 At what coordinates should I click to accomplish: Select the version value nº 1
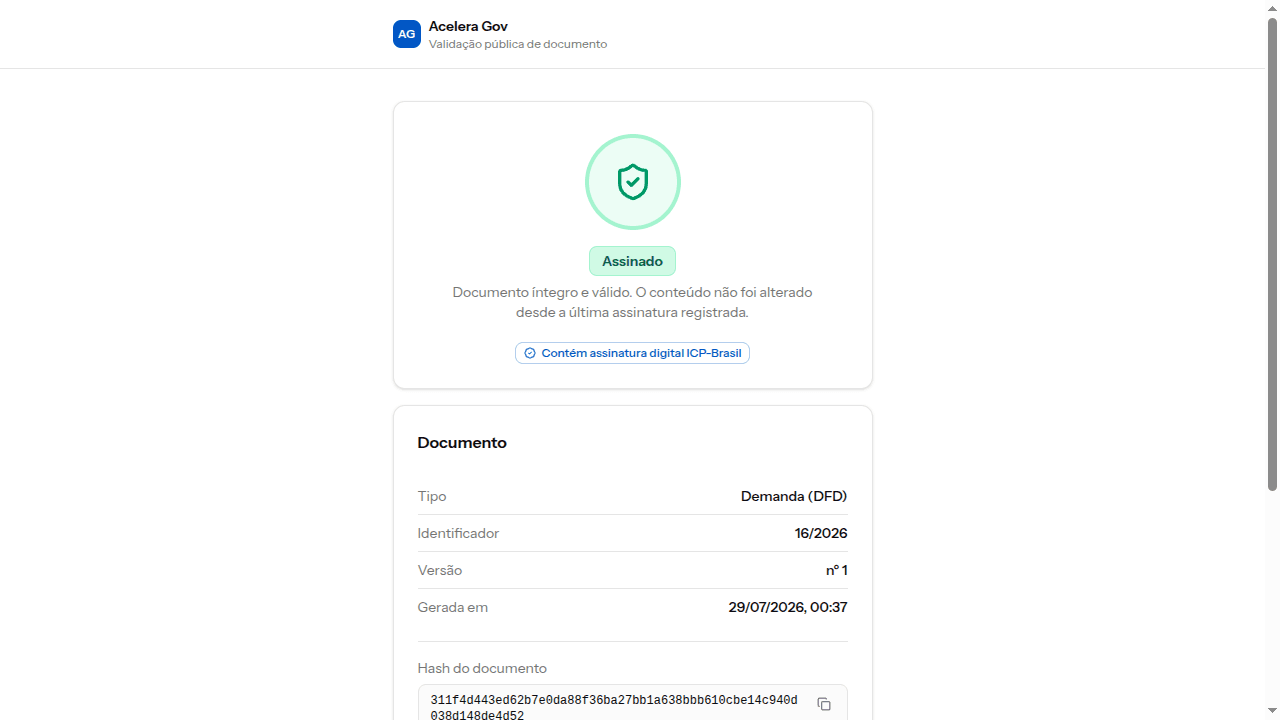tap(837, 570)
